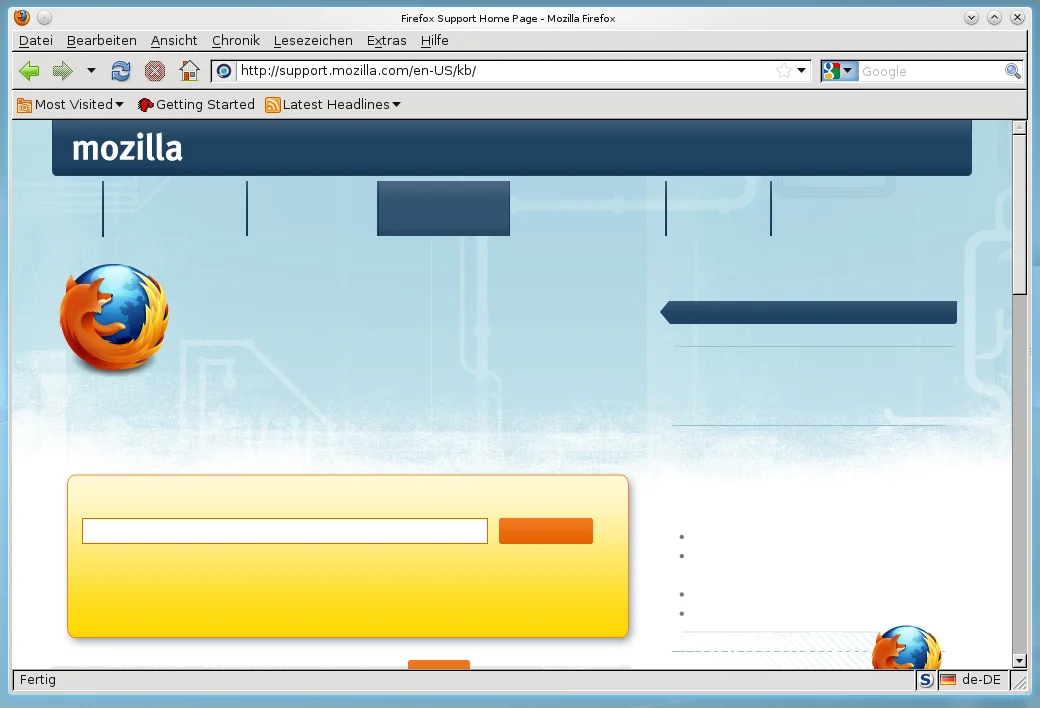Click the Forward navigation arrow

pyautogui.click(x=63, y=71)
